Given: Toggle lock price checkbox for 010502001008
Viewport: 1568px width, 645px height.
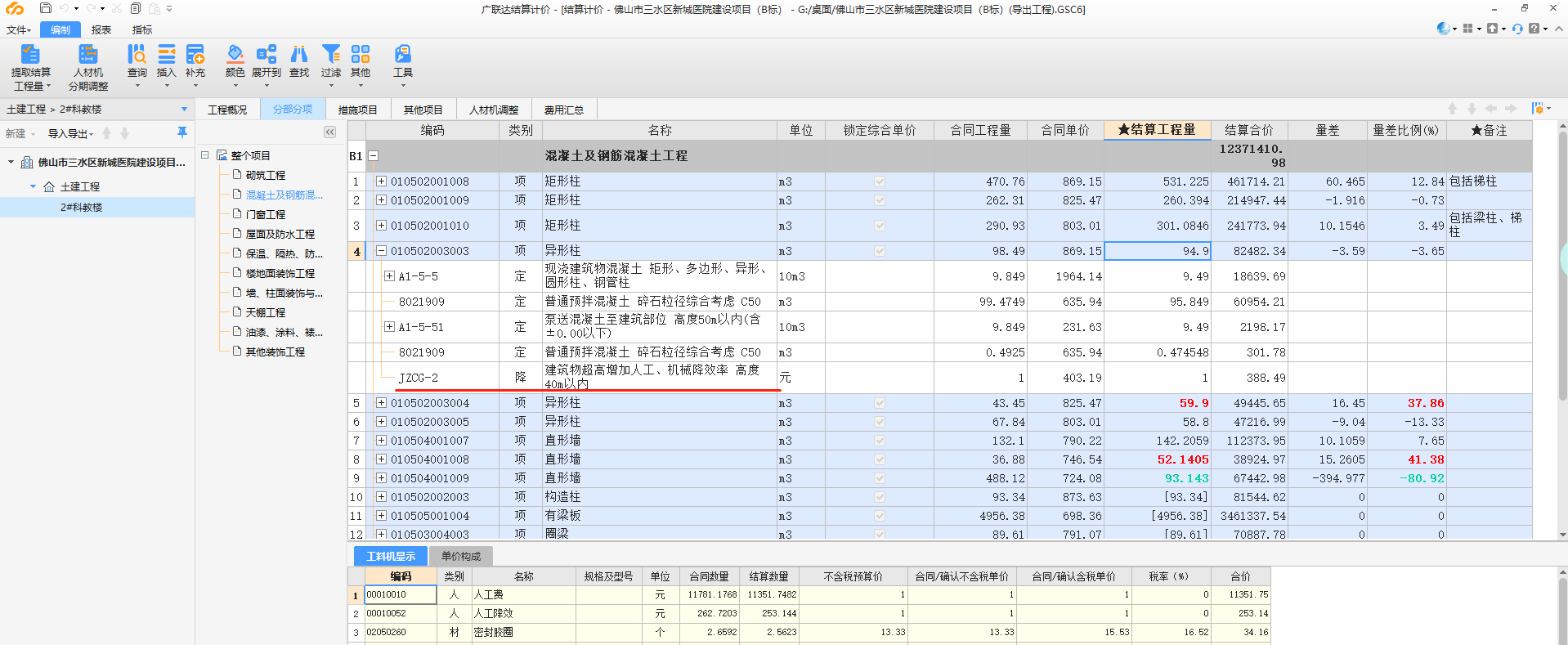Looking at the screenshot, I should tap(880, 181).
